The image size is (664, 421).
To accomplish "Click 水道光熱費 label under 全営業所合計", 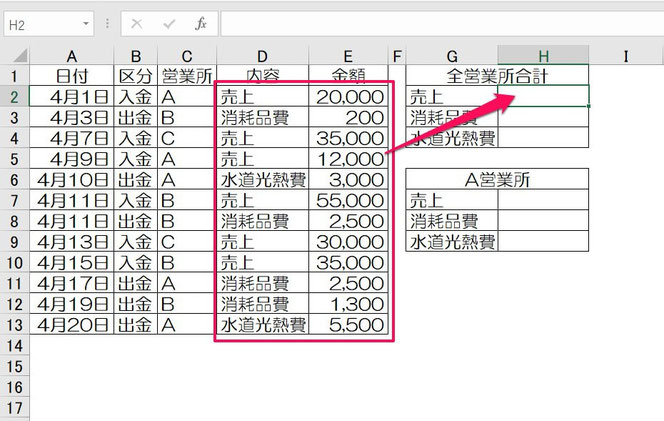I will pyautogui.click(x=452, y=138).
